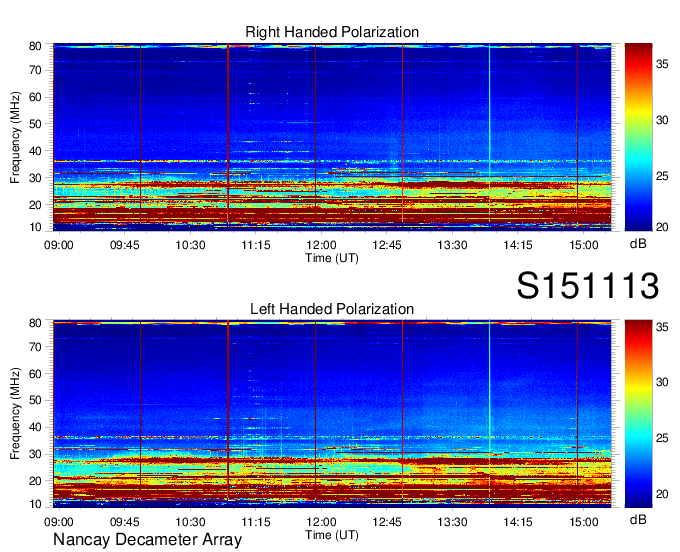Viewport: 680px width, 552px height.
Task: Click the "Time (UT)" label under Right Handed panel
Action: pyautogui.click(x=332, y=258)
